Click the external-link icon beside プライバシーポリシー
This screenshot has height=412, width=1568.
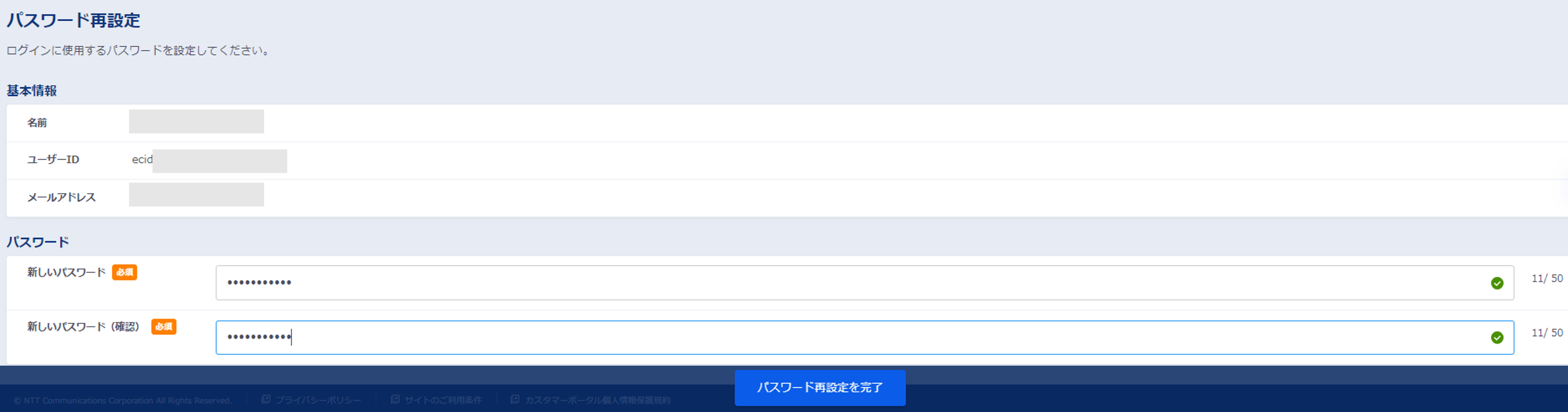point(266,399)
